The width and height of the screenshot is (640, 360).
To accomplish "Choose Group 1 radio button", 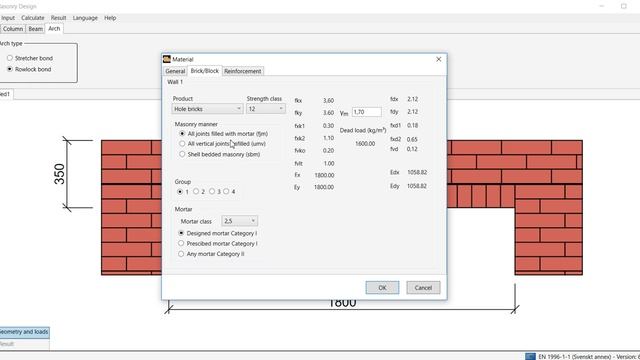I will tap(180, 191).
